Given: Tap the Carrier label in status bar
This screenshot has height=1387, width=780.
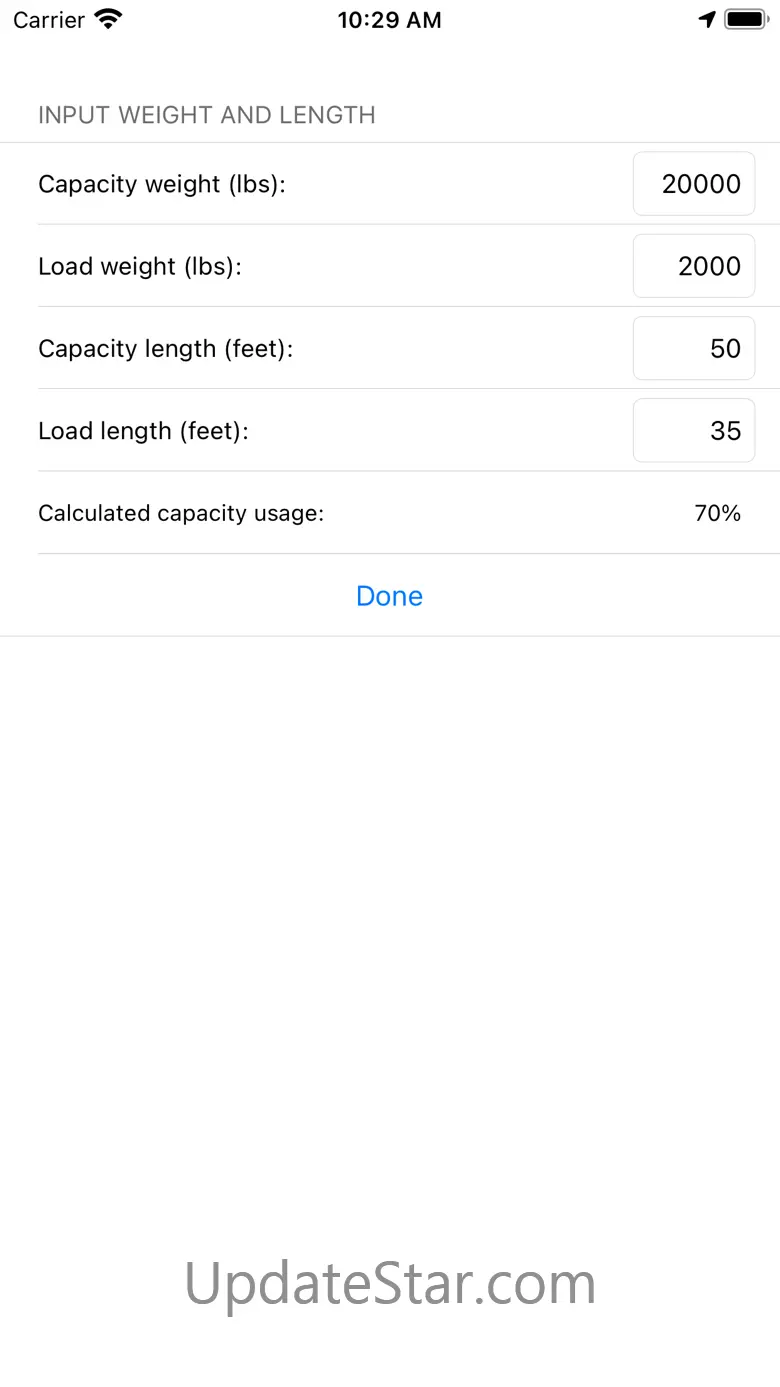Looking at the screenshot, I should [x=48, y=20].
